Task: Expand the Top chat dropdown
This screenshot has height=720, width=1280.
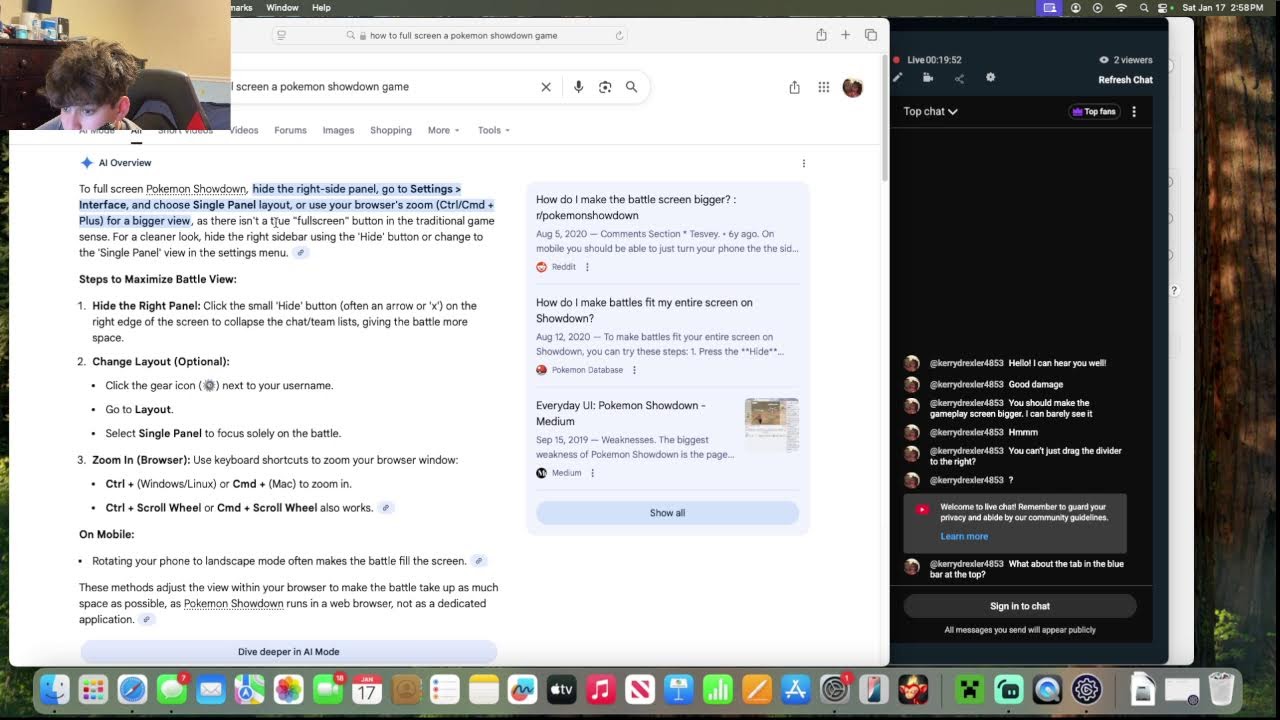Action: click(930, 112)
